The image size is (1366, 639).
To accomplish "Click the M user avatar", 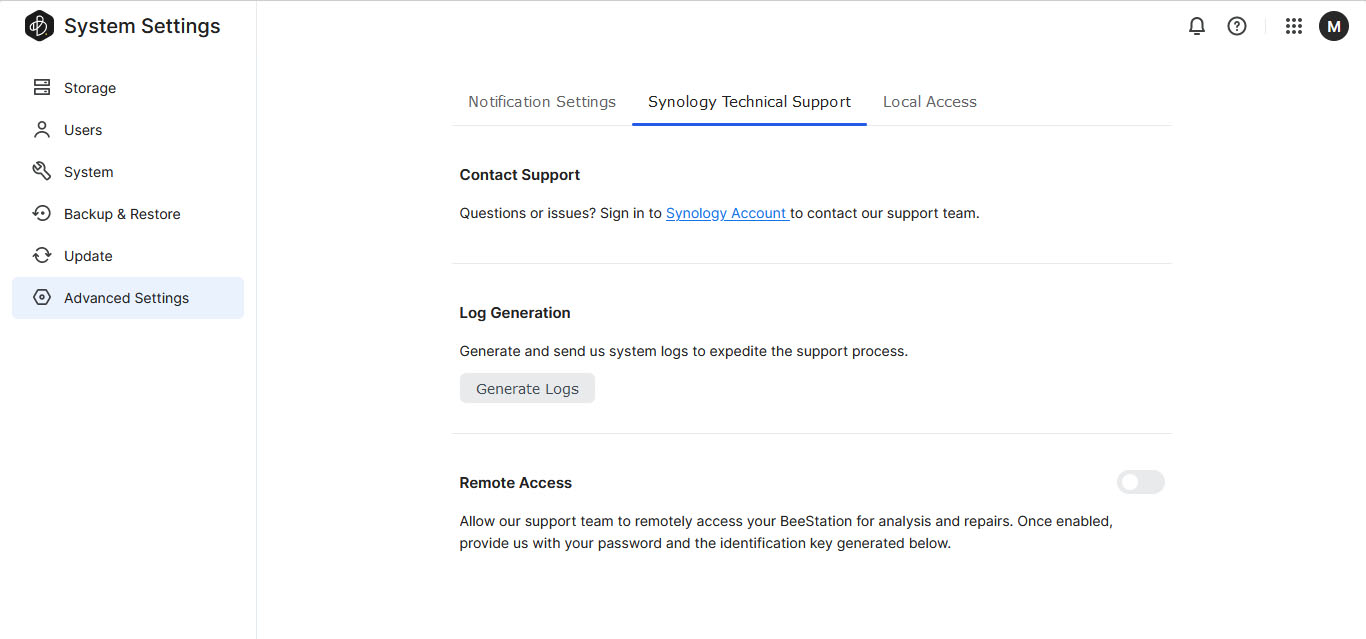I will pyautogui.click(x=1333, y=27).
